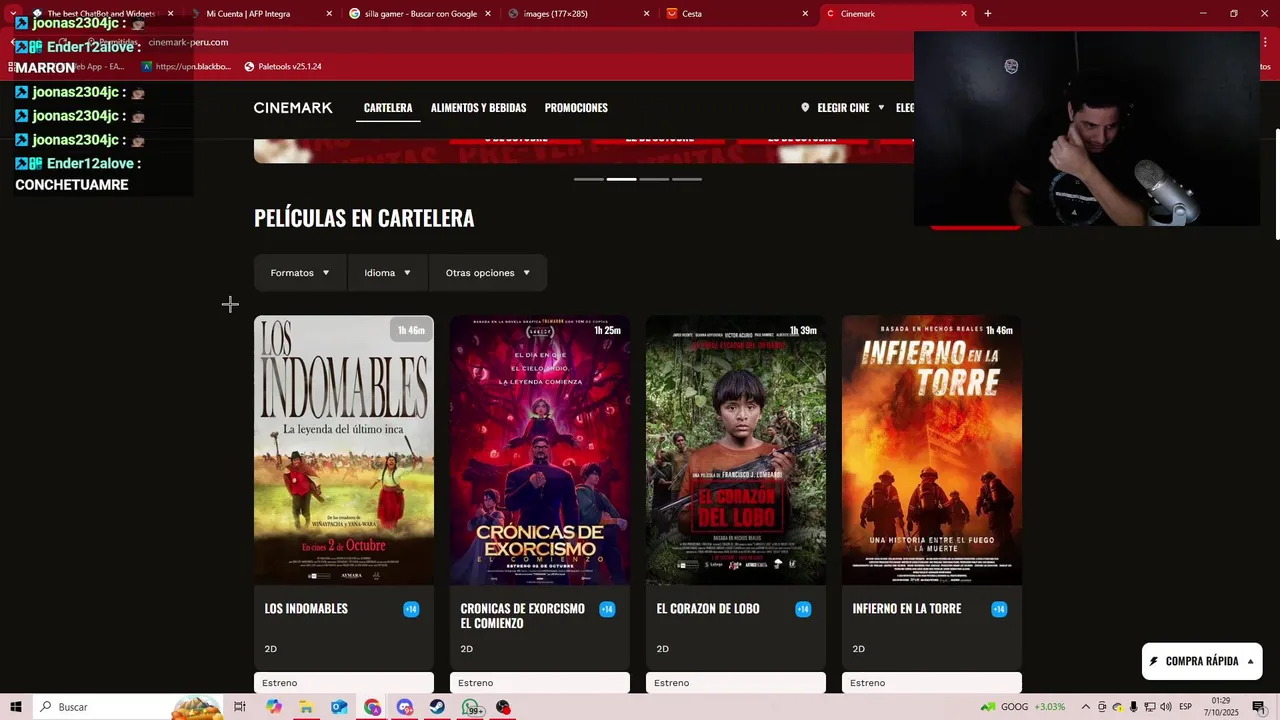Switch to Mi Cuenta AFP Integra tab

pyautogui.click(x=260, y=14)
